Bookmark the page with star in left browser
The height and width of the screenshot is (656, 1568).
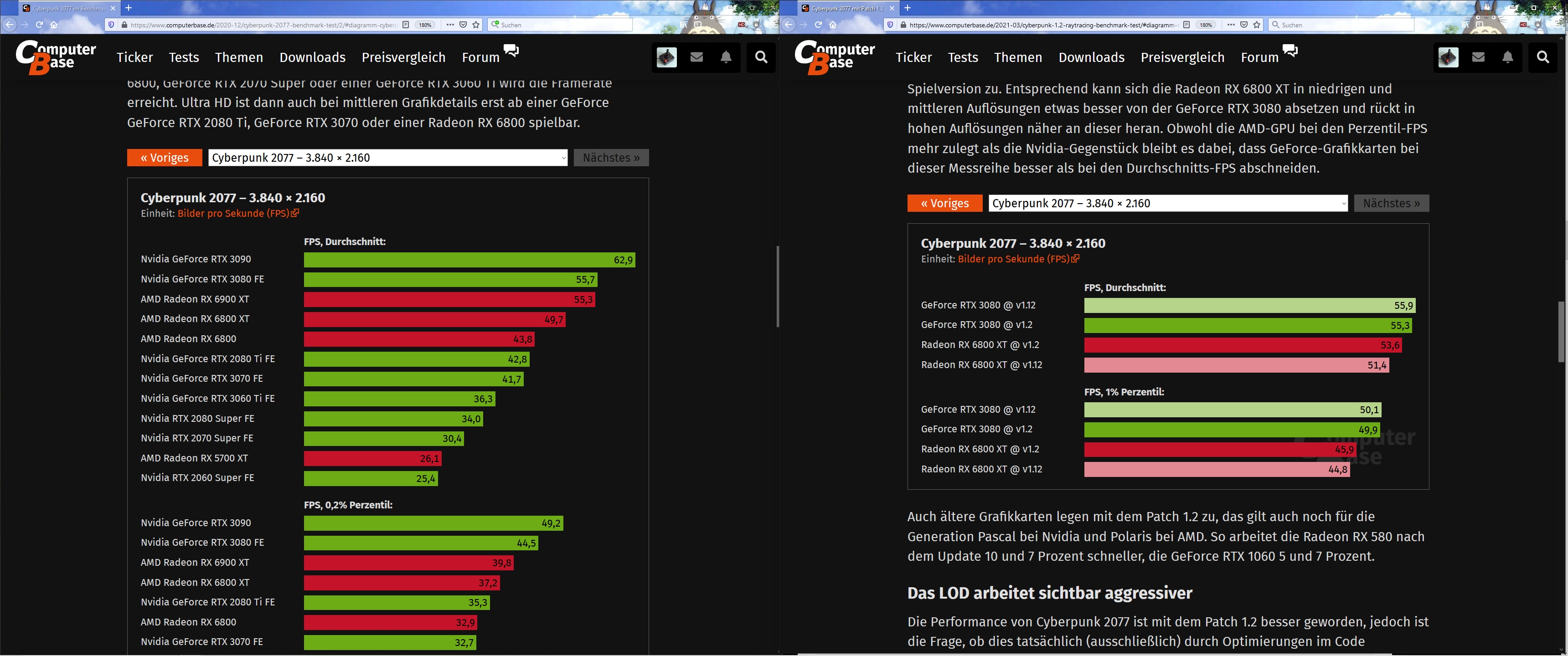tap(476, 25)
